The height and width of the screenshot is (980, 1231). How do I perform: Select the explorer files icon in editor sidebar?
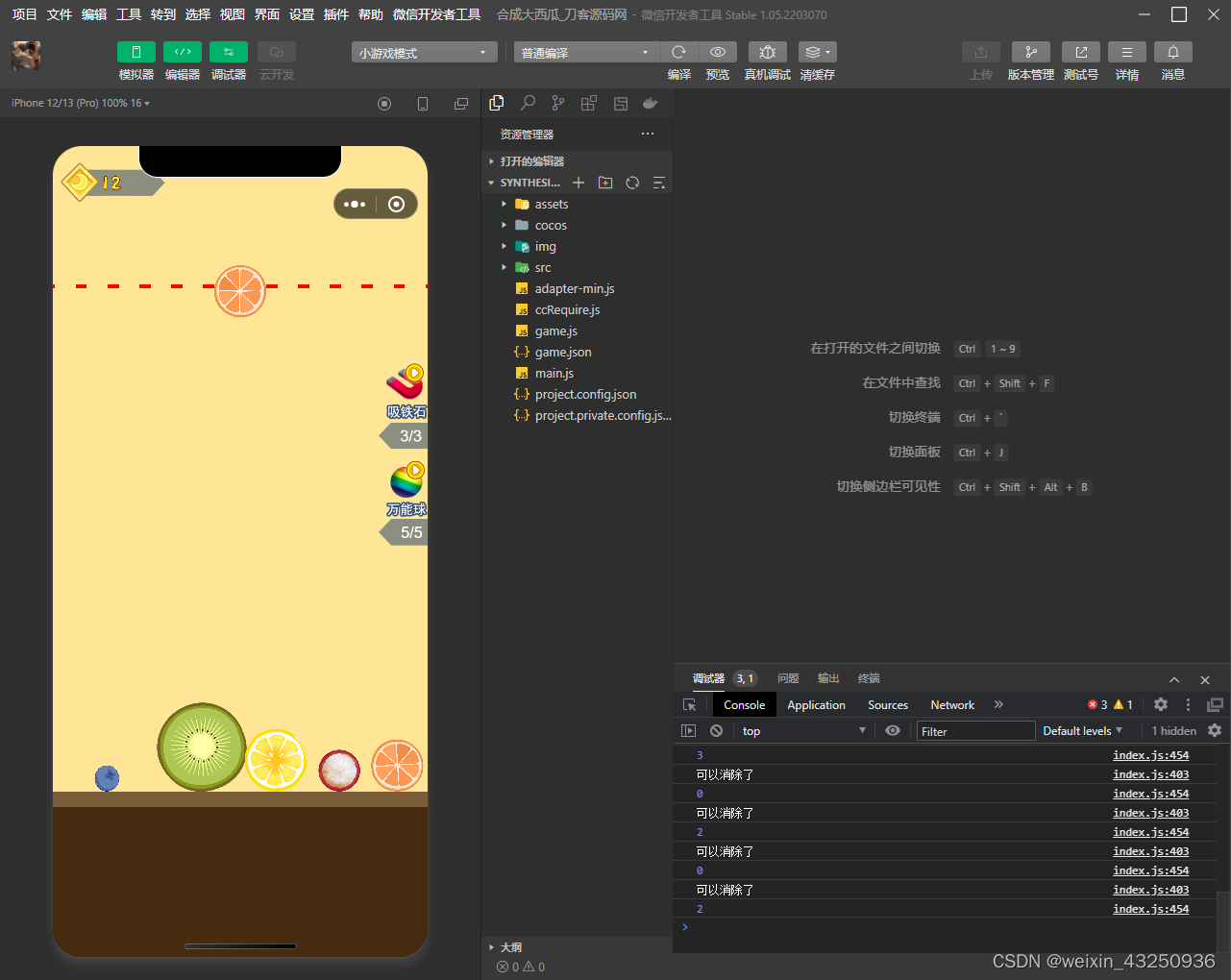(497, 103)
